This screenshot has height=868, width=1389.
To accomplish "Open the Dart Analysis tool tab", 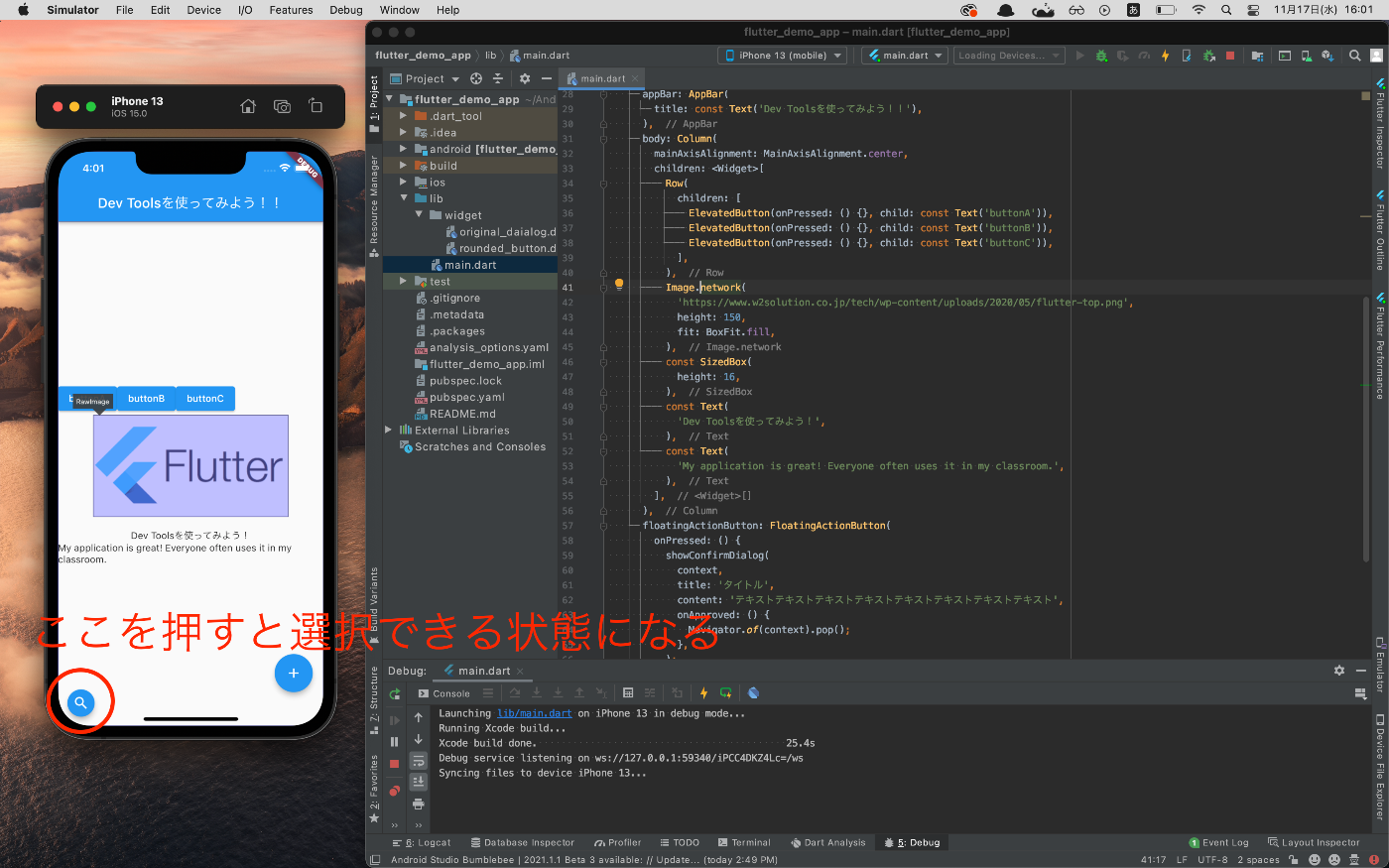I will (x=828, y=842).
